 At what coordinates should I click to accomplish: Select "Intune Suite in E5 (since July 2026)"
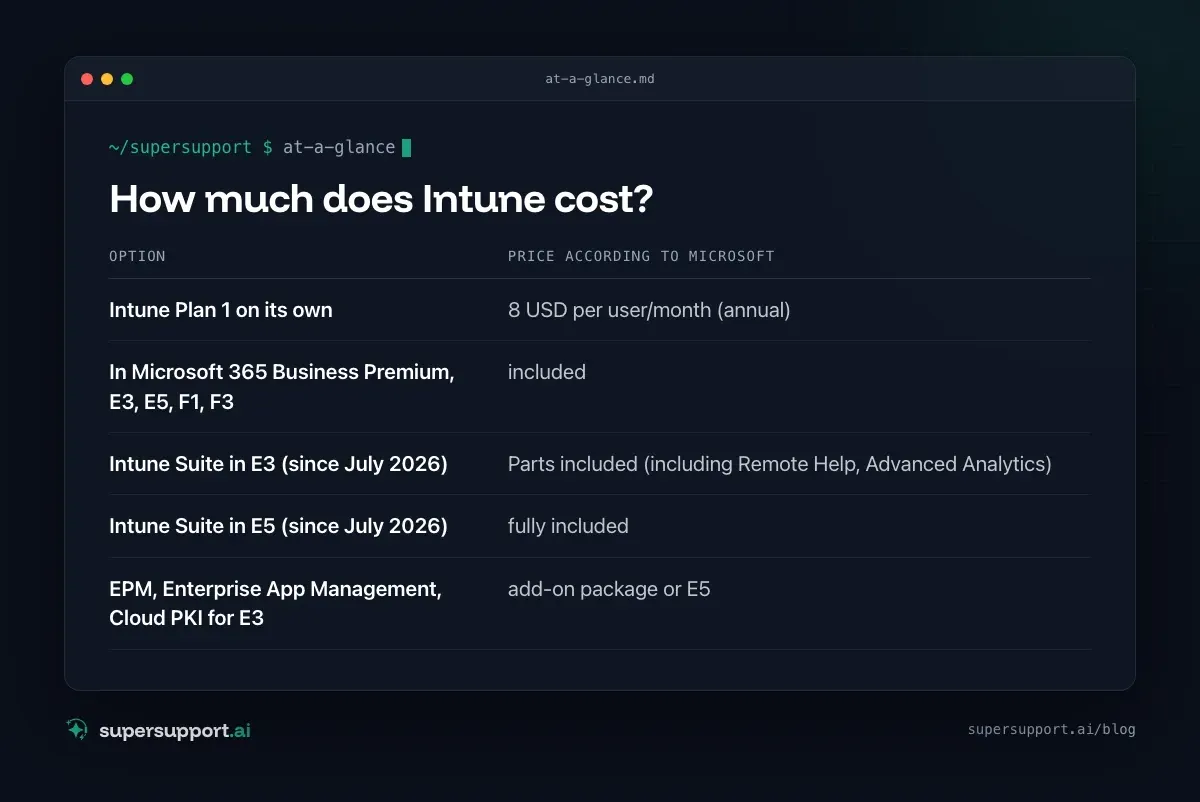pyautogui.click(x=278, y=526)
